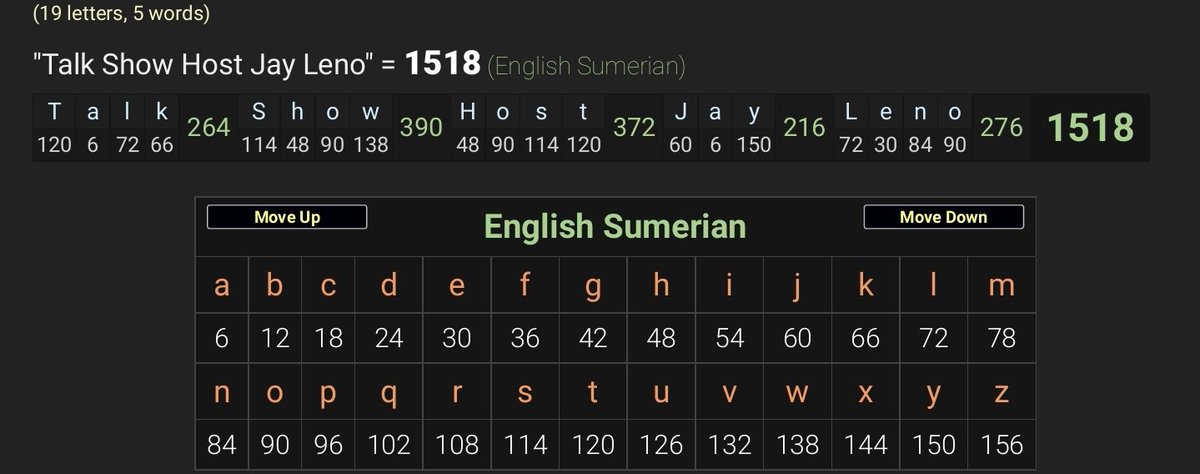Click table value 24 under letter d

389,339
